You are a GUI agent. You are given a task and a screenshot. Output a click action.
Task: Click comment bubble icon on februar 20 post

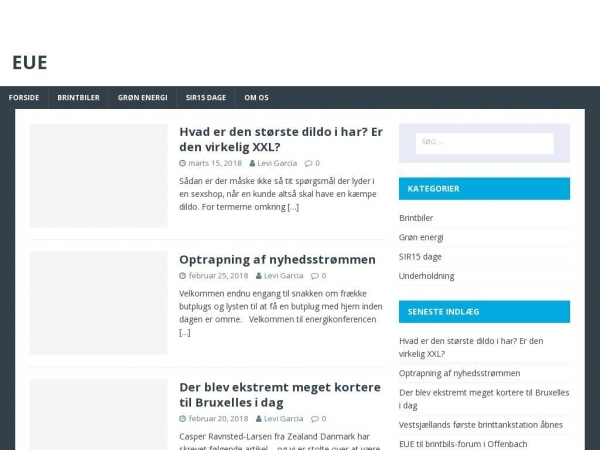[315, 419]
